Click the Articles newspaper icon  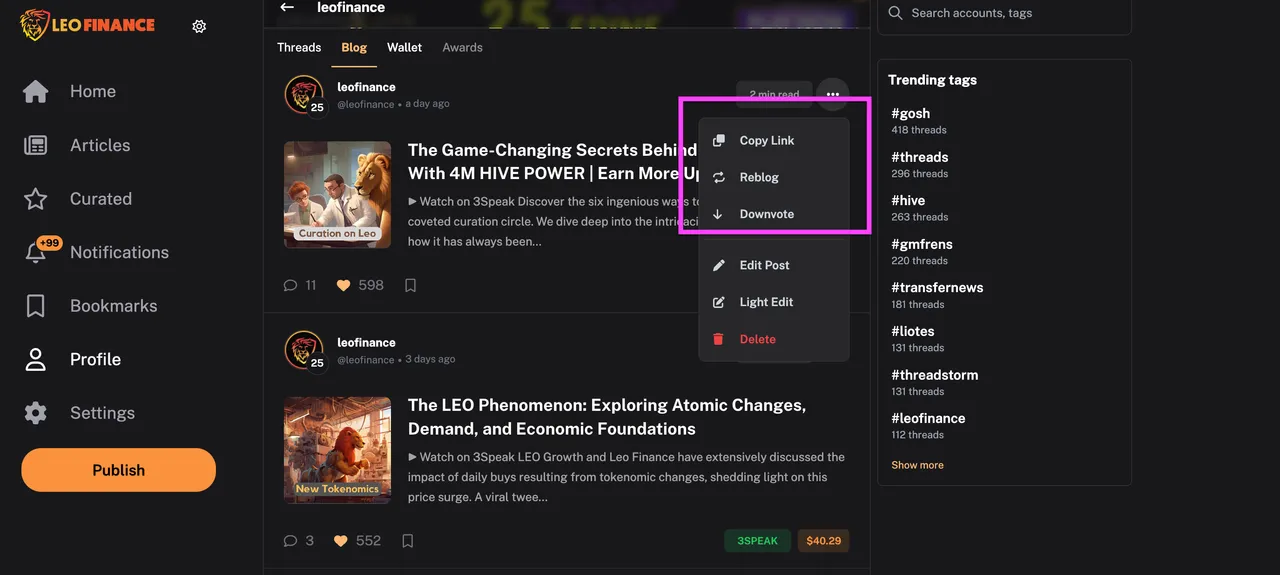pyautogui.click(x=36, y=145)
